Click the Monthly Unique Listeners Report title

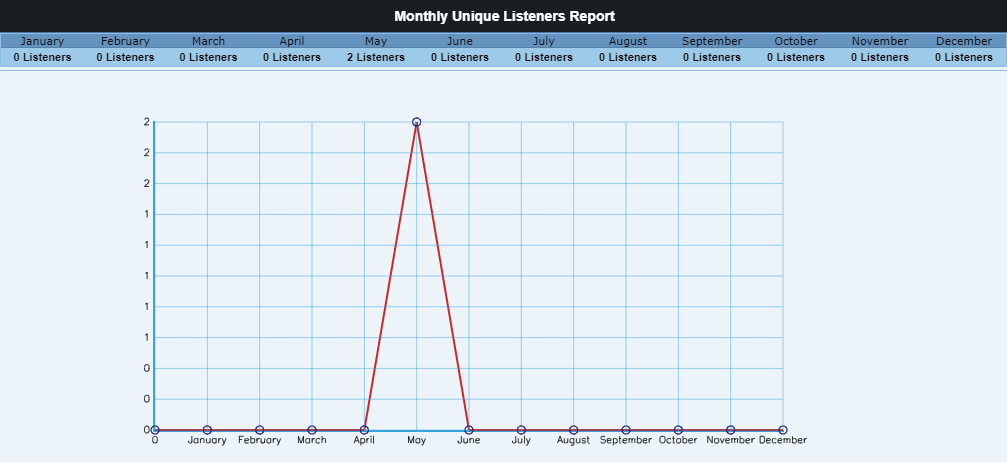point(504,16)
